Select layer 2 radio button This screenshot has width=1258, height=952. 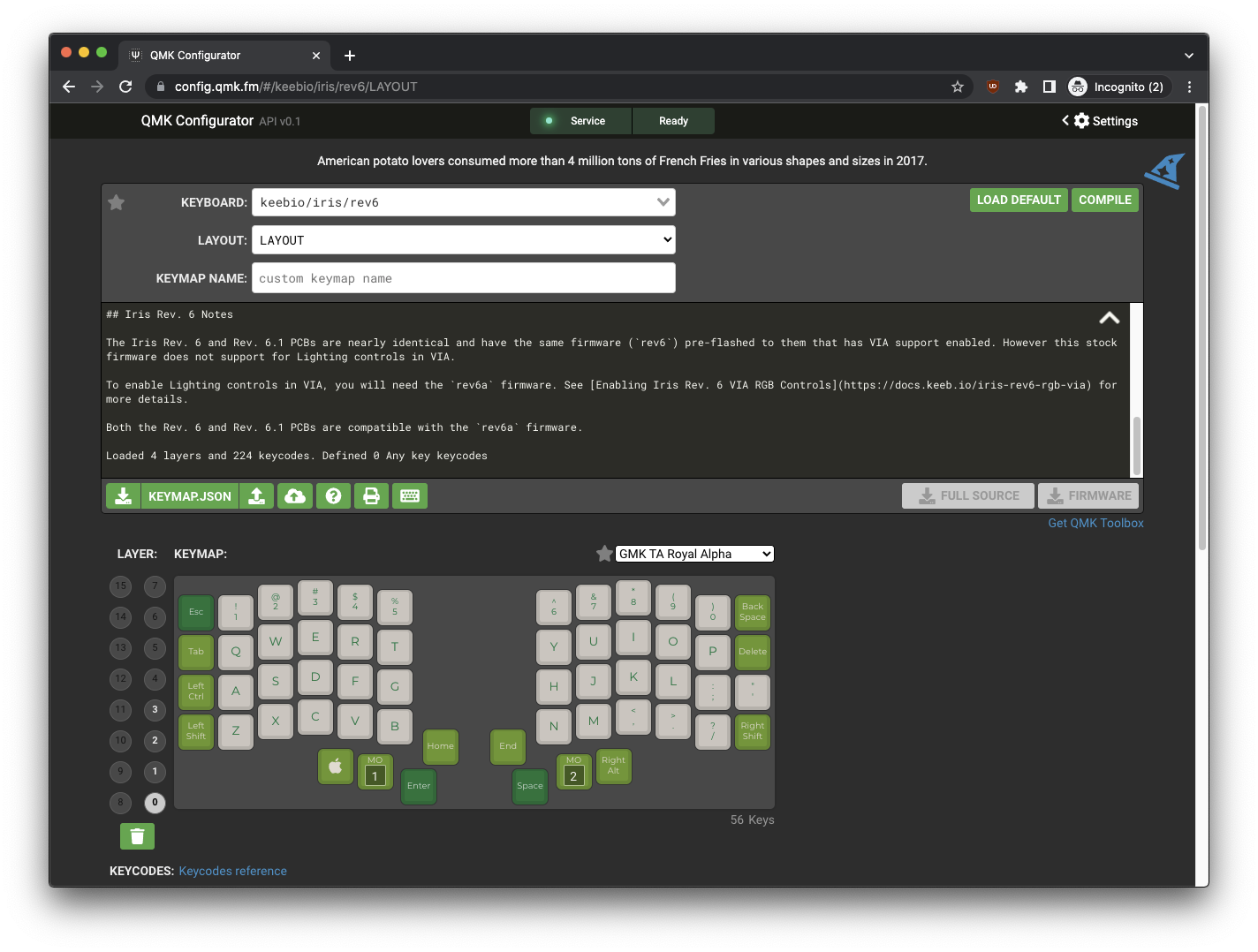point(155,740)
